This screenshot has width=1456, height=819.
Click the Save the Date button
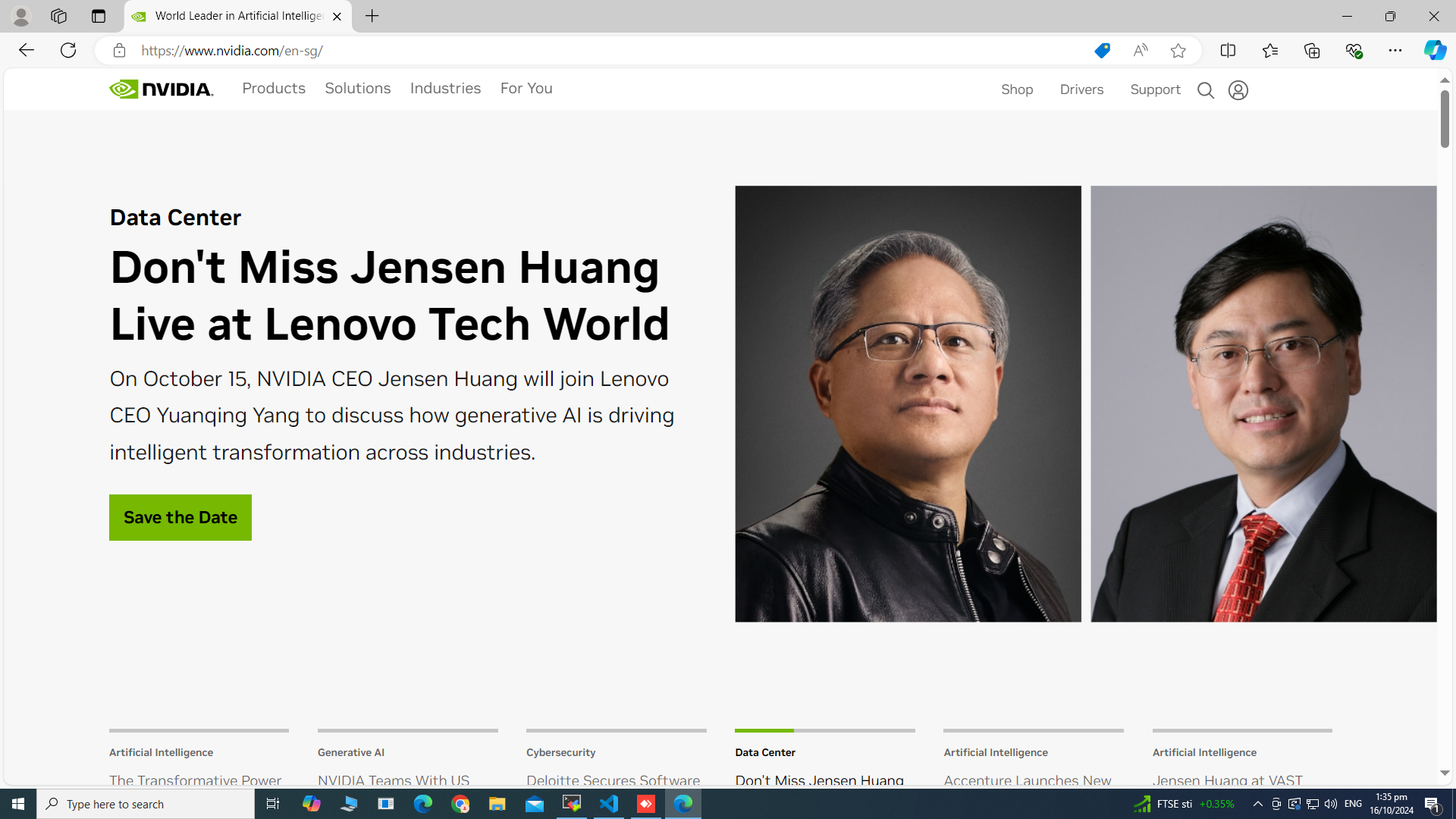click(x=180, y=517)
